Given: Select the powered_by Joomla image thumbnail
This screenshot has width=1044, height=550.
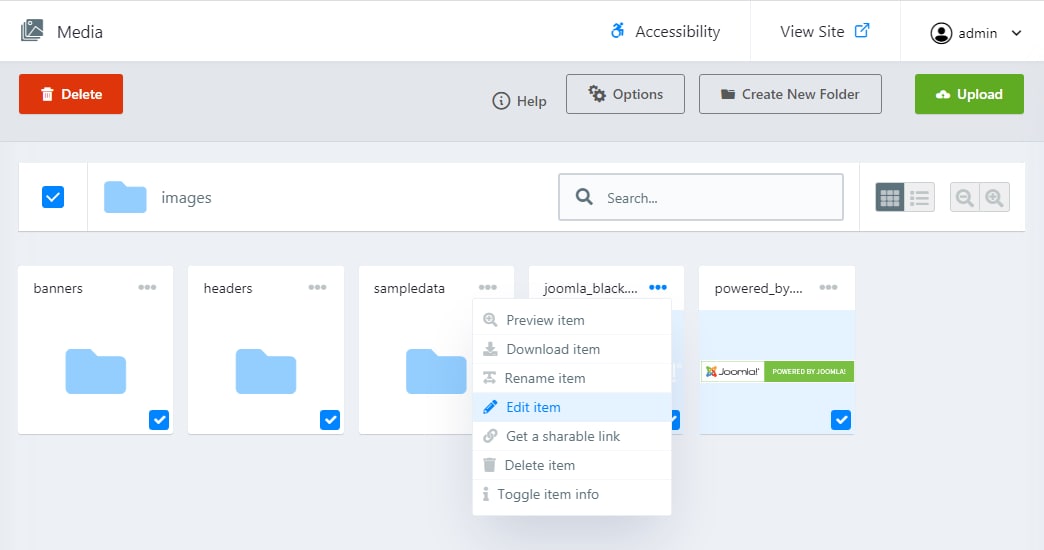Looking at the screenshot, I should click(x=777, y=372).
